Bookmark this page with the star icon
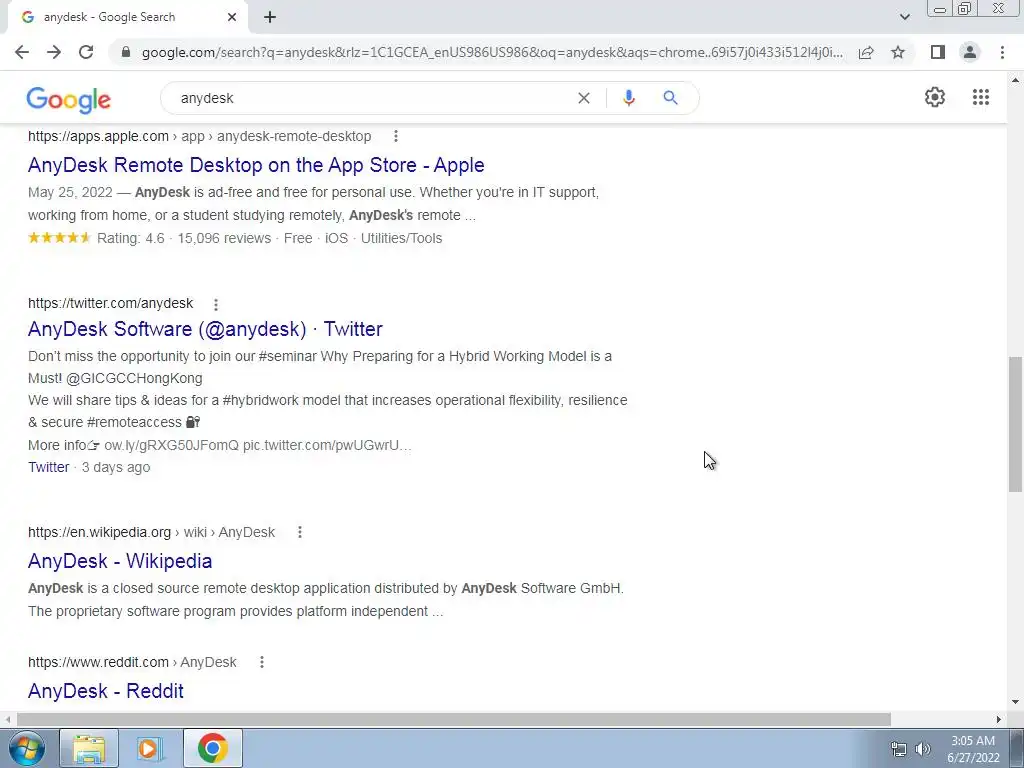The height and width of the screenshot is (768, 1024). click(x=898, y=52)
